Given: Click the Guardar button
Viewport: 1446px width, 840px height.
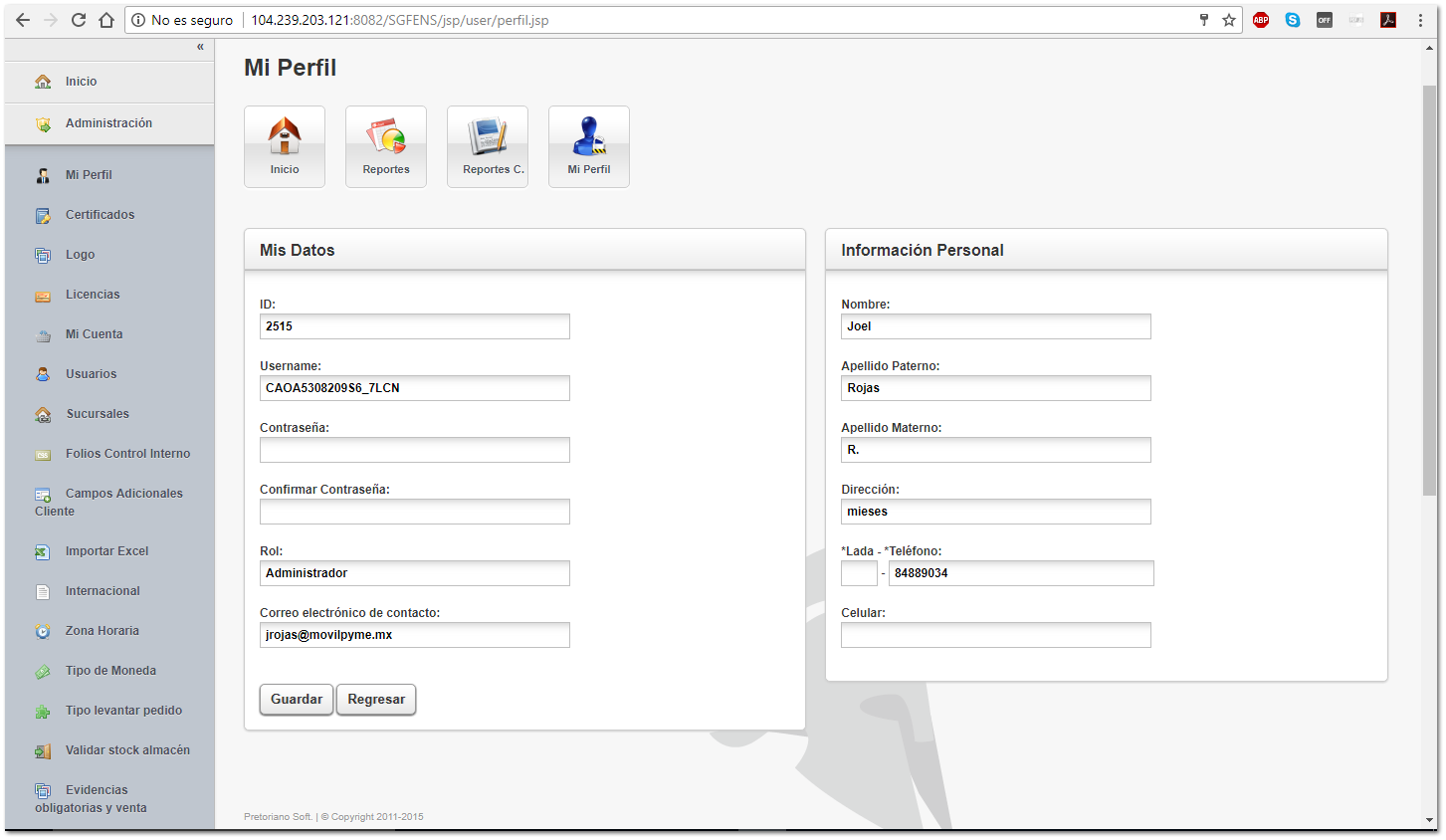Looking at the screenshot, I should tap(297, 700).
